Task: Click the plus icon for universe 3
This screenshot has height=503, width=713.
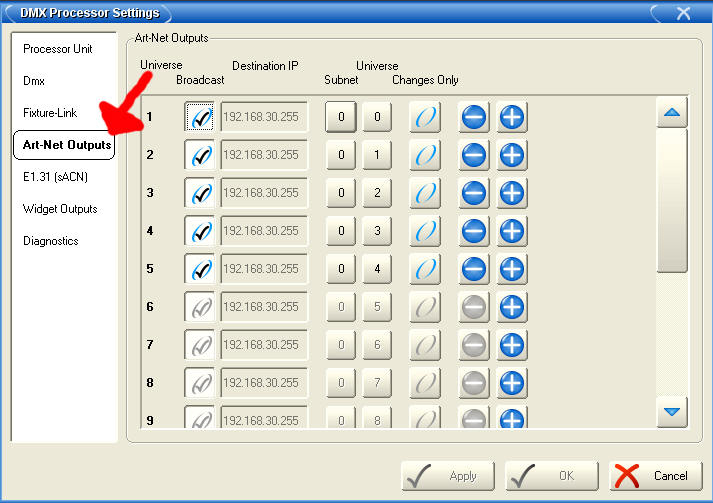Action: 512,193
